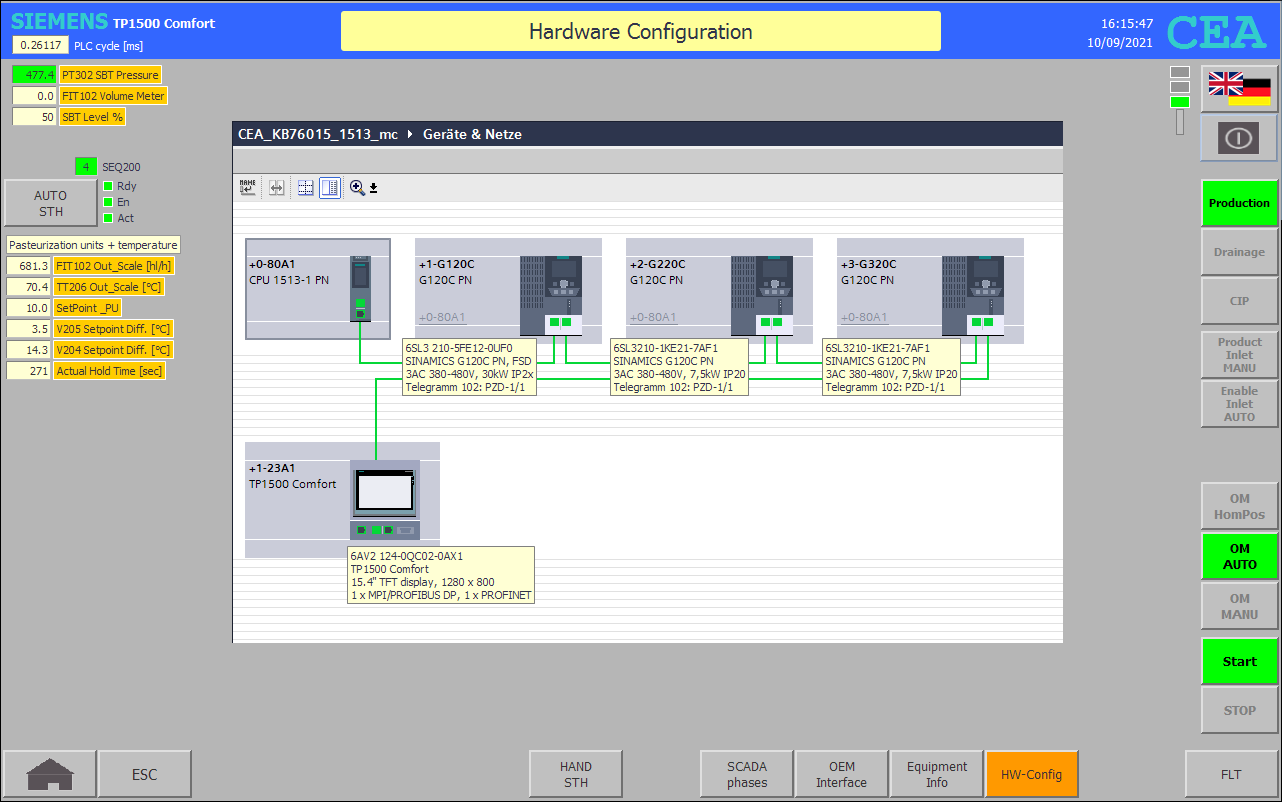Switch language via UK/German flag button
Image resolution: width=1282 pixels, height=802 pixels.
point(1239,88)
